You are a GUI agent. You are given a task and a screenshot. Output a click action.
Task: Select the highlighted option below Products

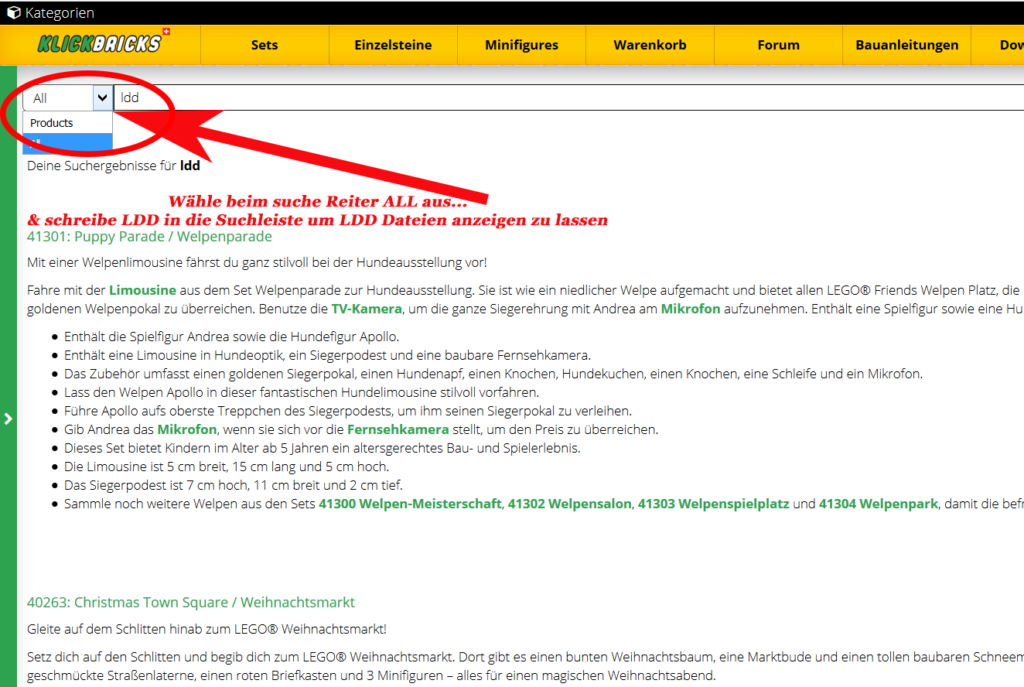67,143
